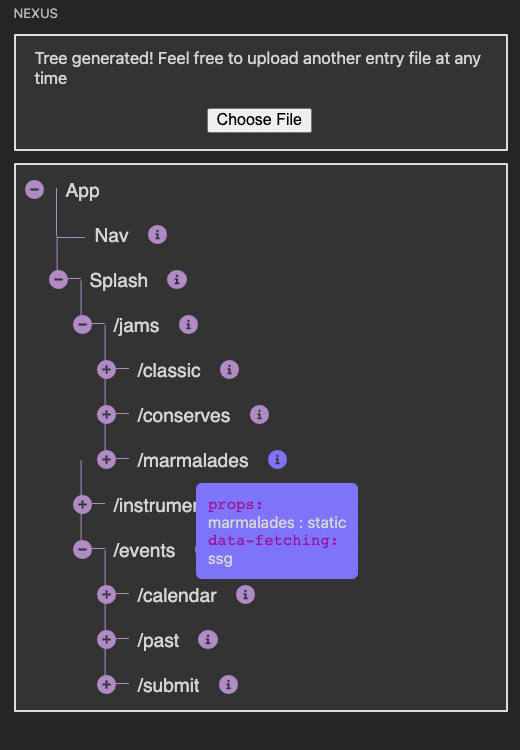Click the NEXUS panel title

click(x=36, y=13)
